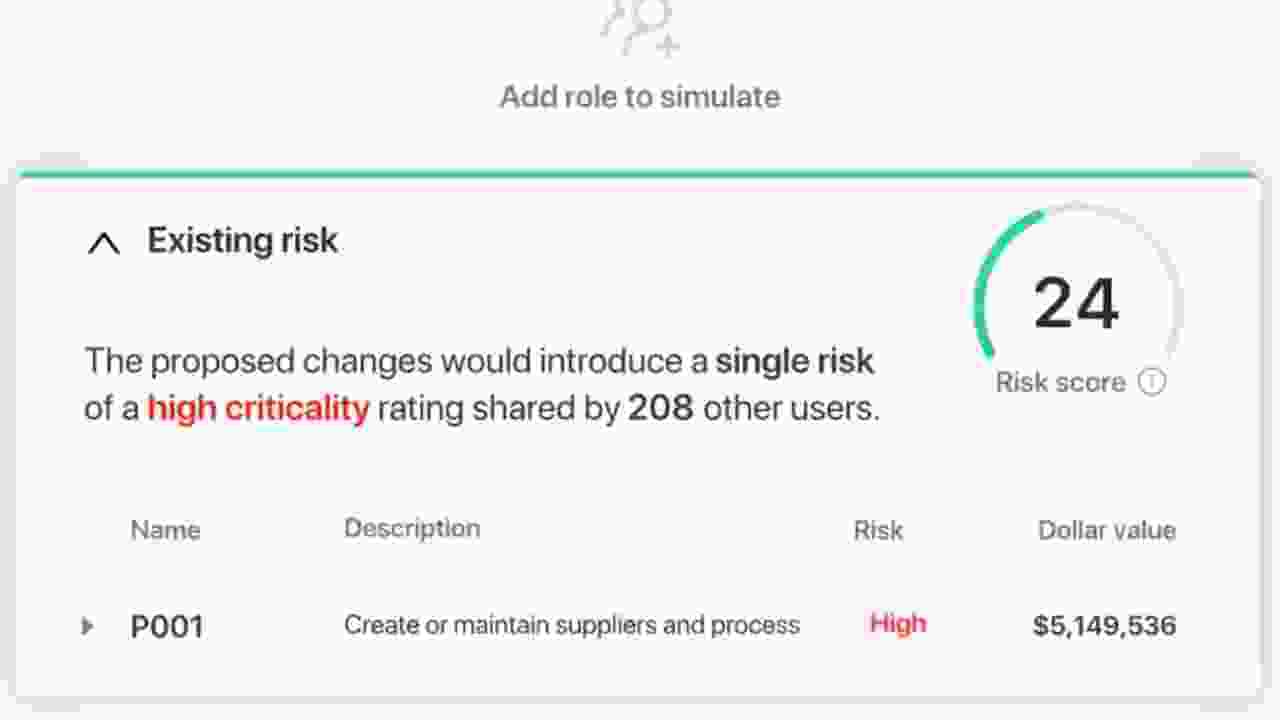Click the bold single risk text
The width and height of the screenshot is (1280, 720).
795,361
